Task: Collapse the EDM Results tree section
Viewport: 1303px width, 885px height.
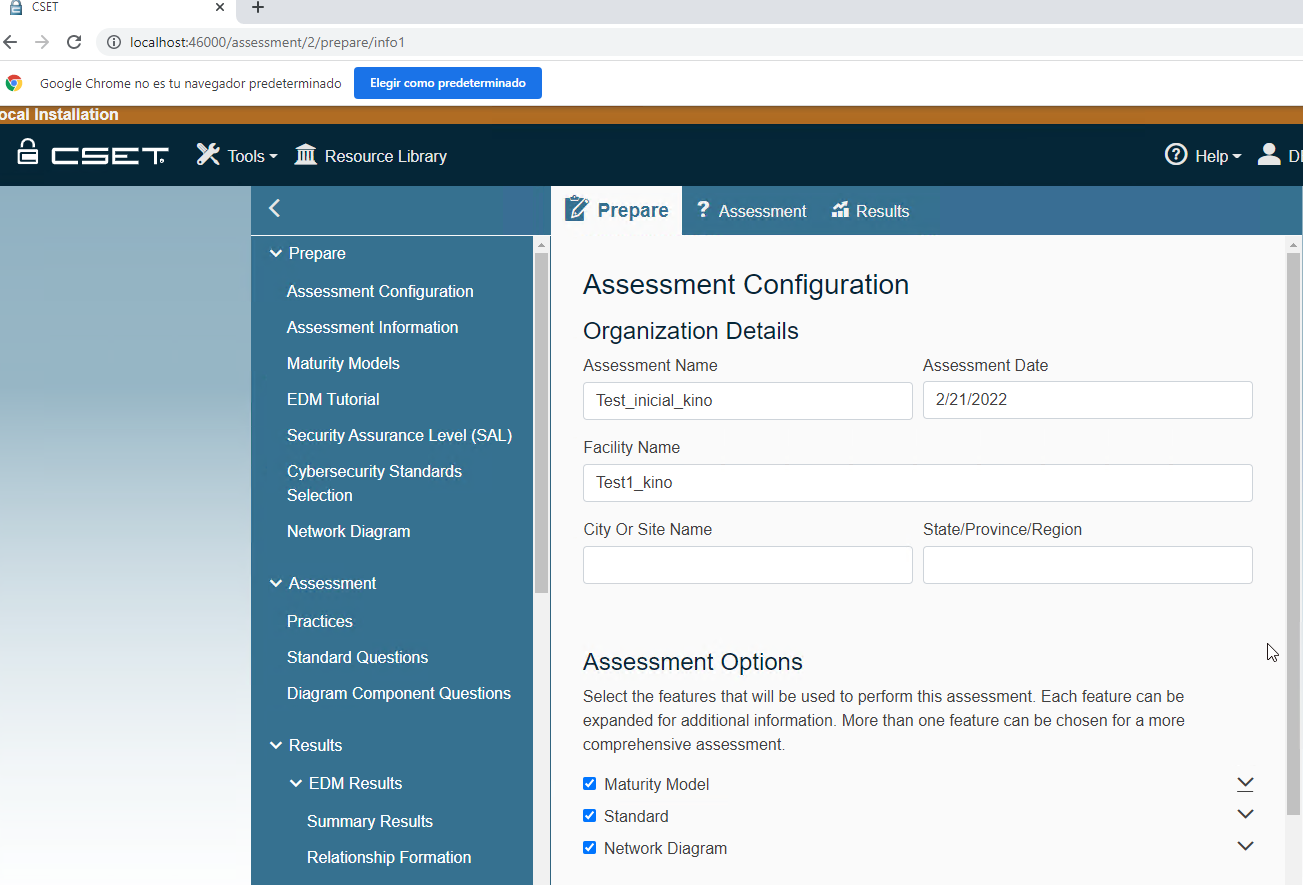Action: click(296, 784)
